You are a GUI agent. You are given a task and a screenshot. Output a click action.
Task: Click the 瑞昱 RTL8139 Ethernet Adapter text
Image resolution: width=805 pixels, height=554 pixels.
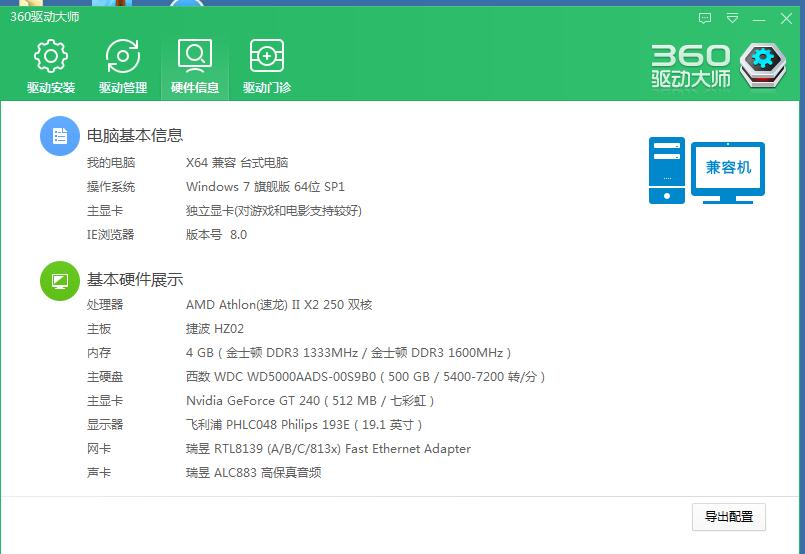[328, 449]
